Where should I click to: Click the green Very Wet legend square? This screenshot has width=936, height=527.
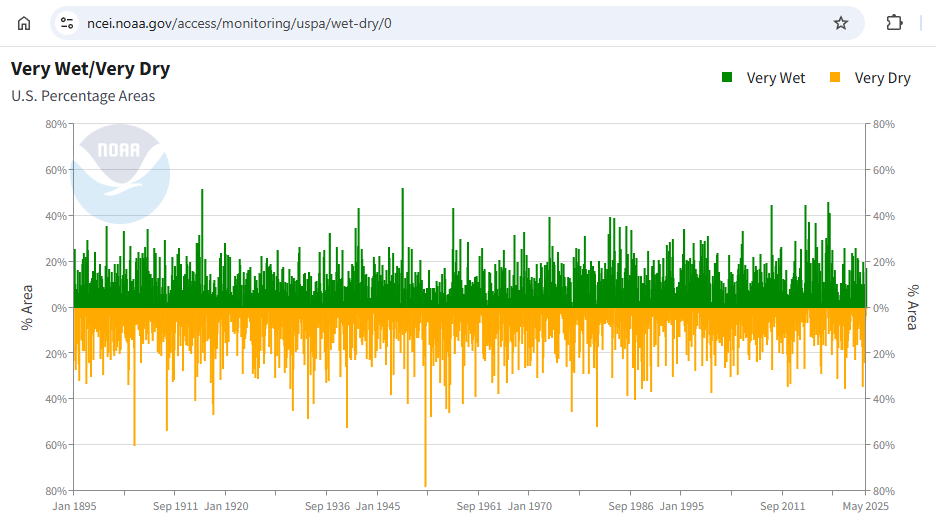click(727, 78)
